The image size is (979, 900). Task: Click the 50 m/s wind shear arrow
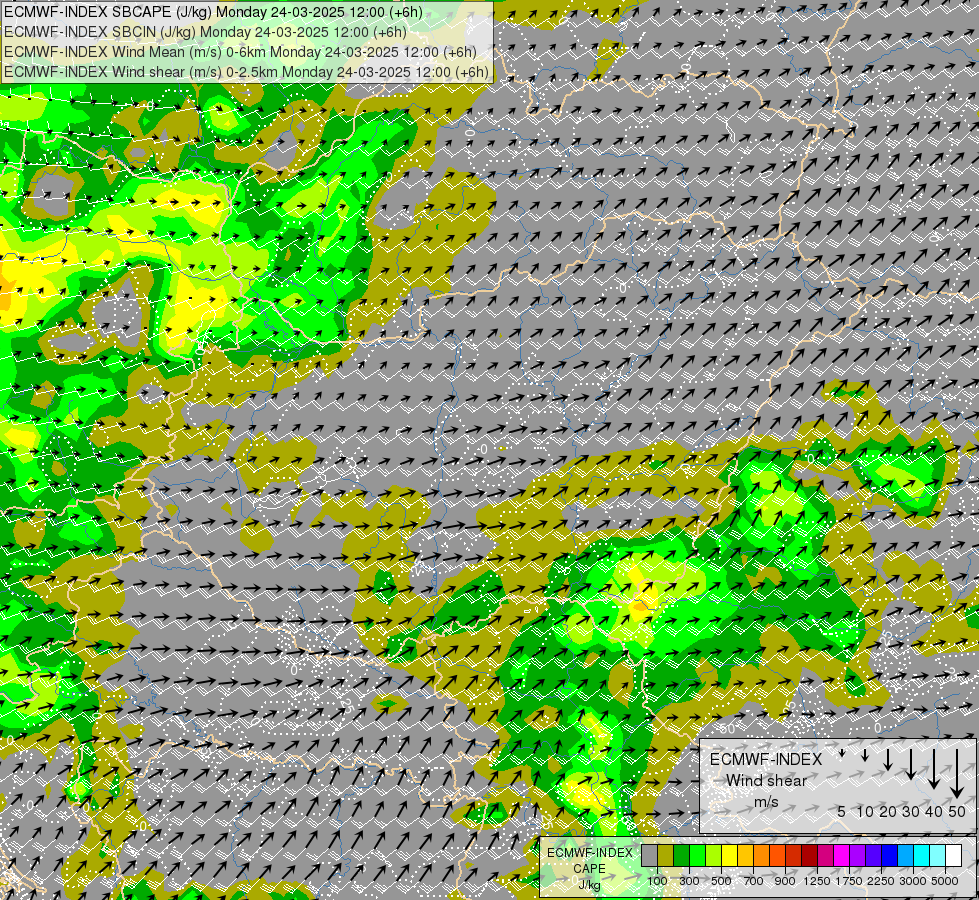[x=957, y=774]
